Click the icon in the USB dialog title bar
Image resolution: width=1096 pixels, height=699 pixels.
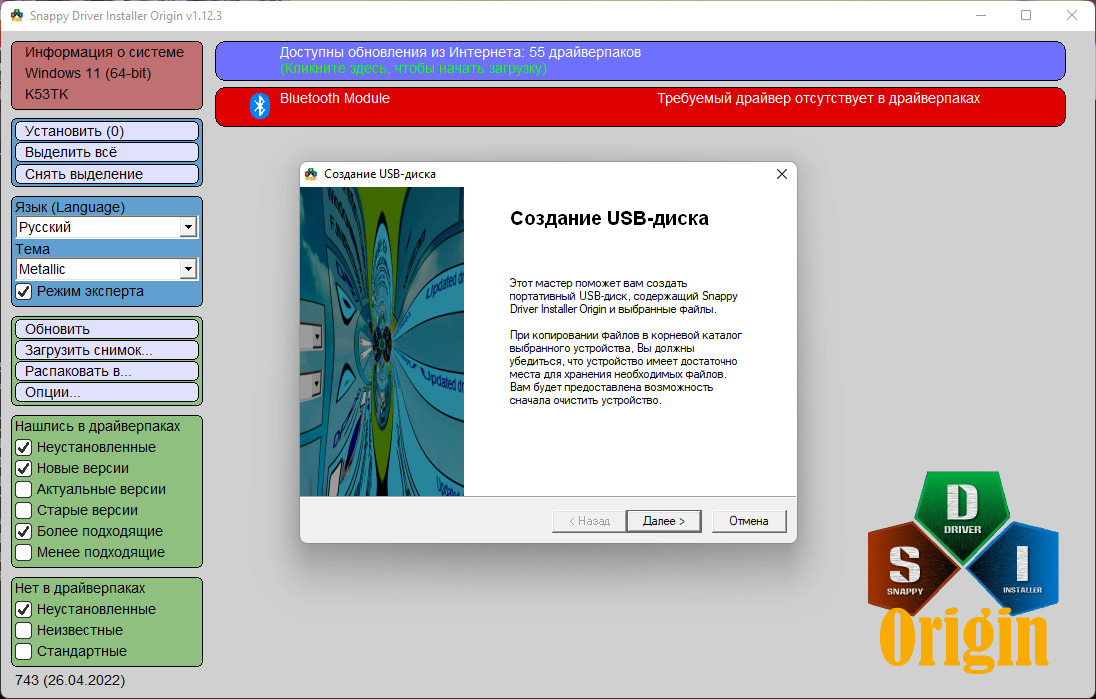[311, 174]
